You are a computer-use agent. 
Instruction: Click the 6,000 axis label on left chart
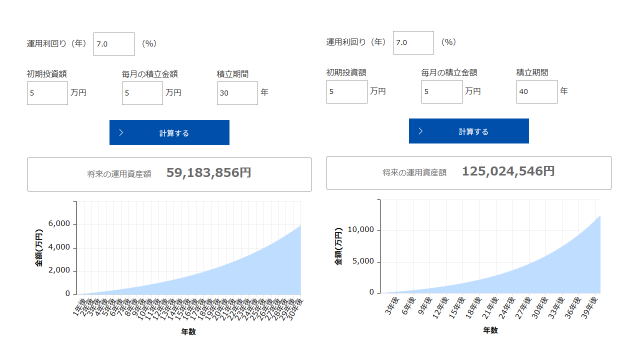[x=59, y=223]
